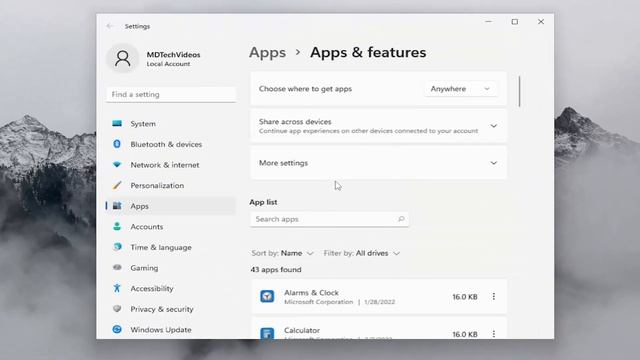Click the App list heading

(x=263, y=202)
